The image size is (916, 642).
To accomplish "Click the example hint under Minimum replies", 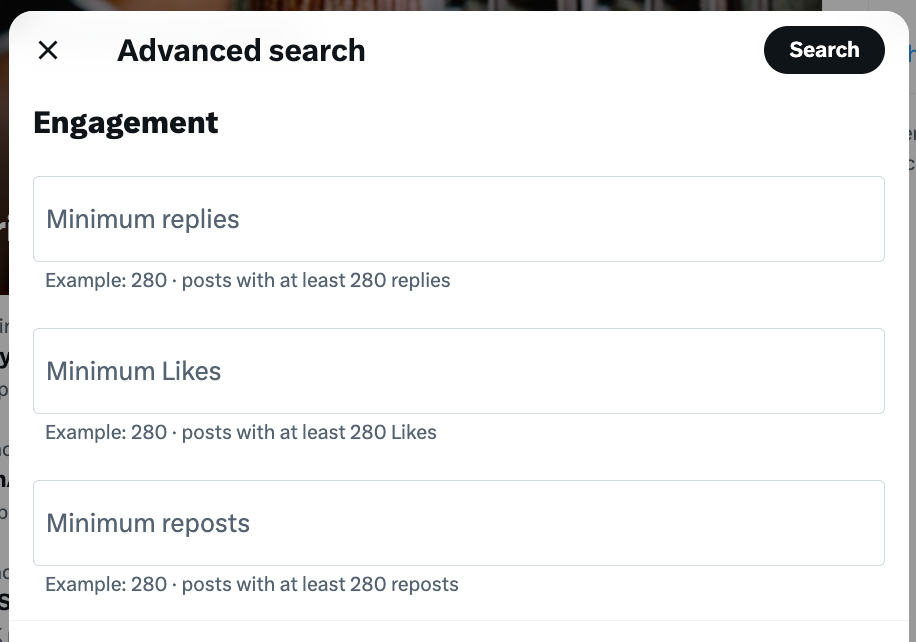I will 247,280.
